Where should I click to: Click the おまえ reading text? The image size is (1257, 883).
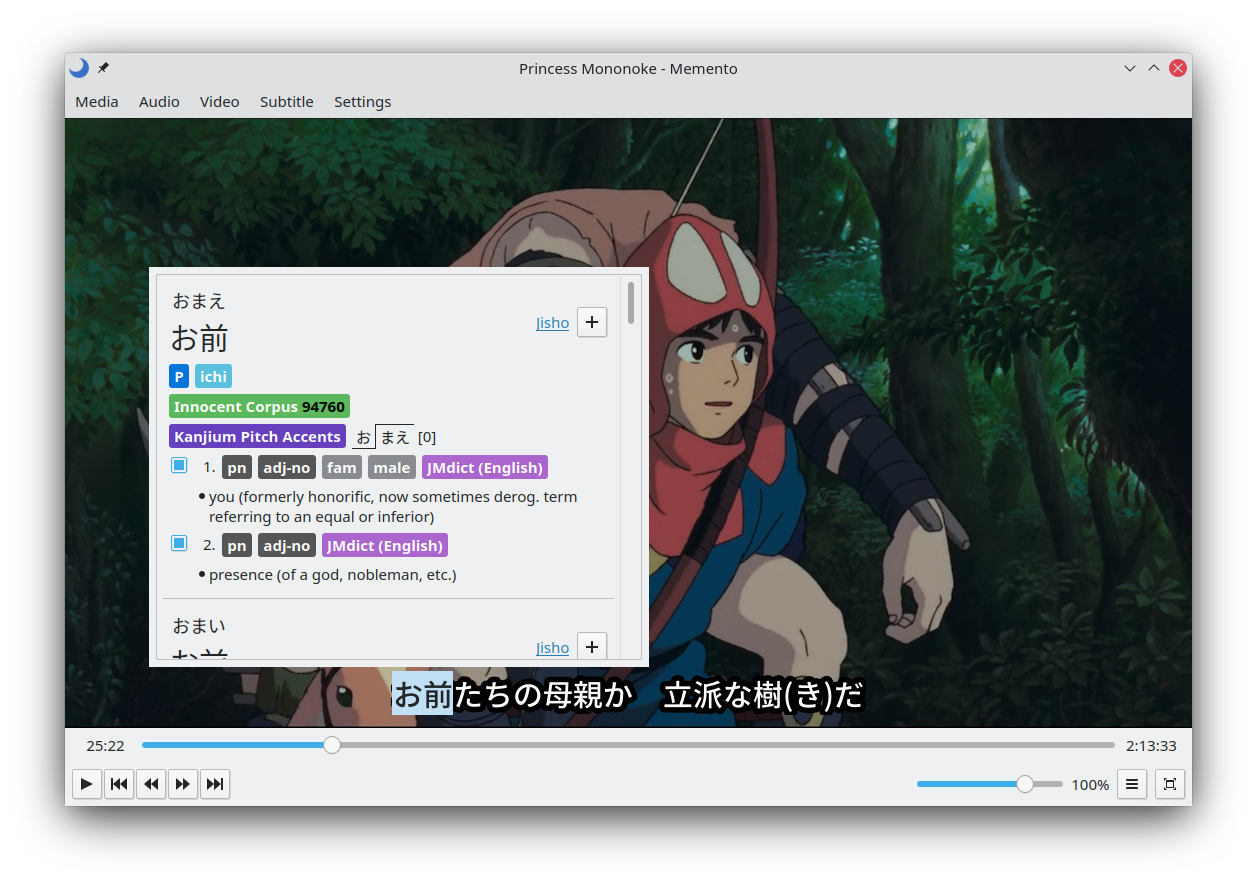pos(199,301)
